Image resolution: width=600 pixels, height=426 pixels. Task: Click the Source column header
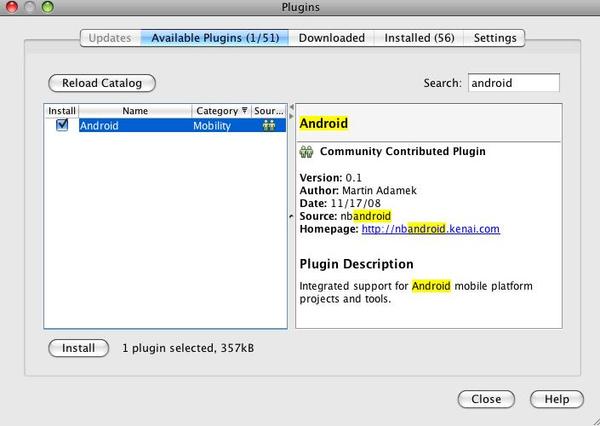pos(269,111)
